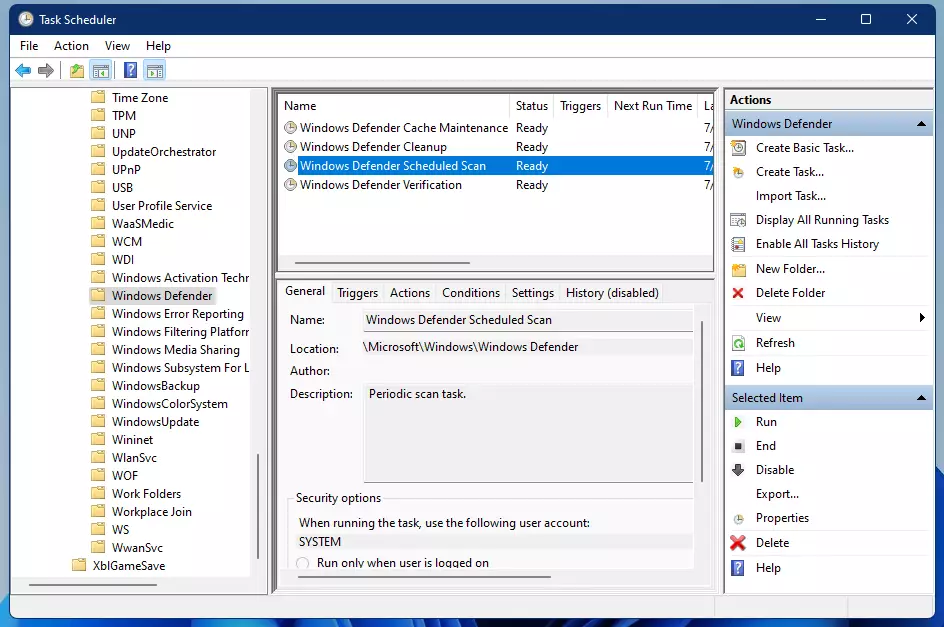This screenshot has width=944, height=627.
Task: Collapse the Selected Item actions section
Action: coord(921,398)
